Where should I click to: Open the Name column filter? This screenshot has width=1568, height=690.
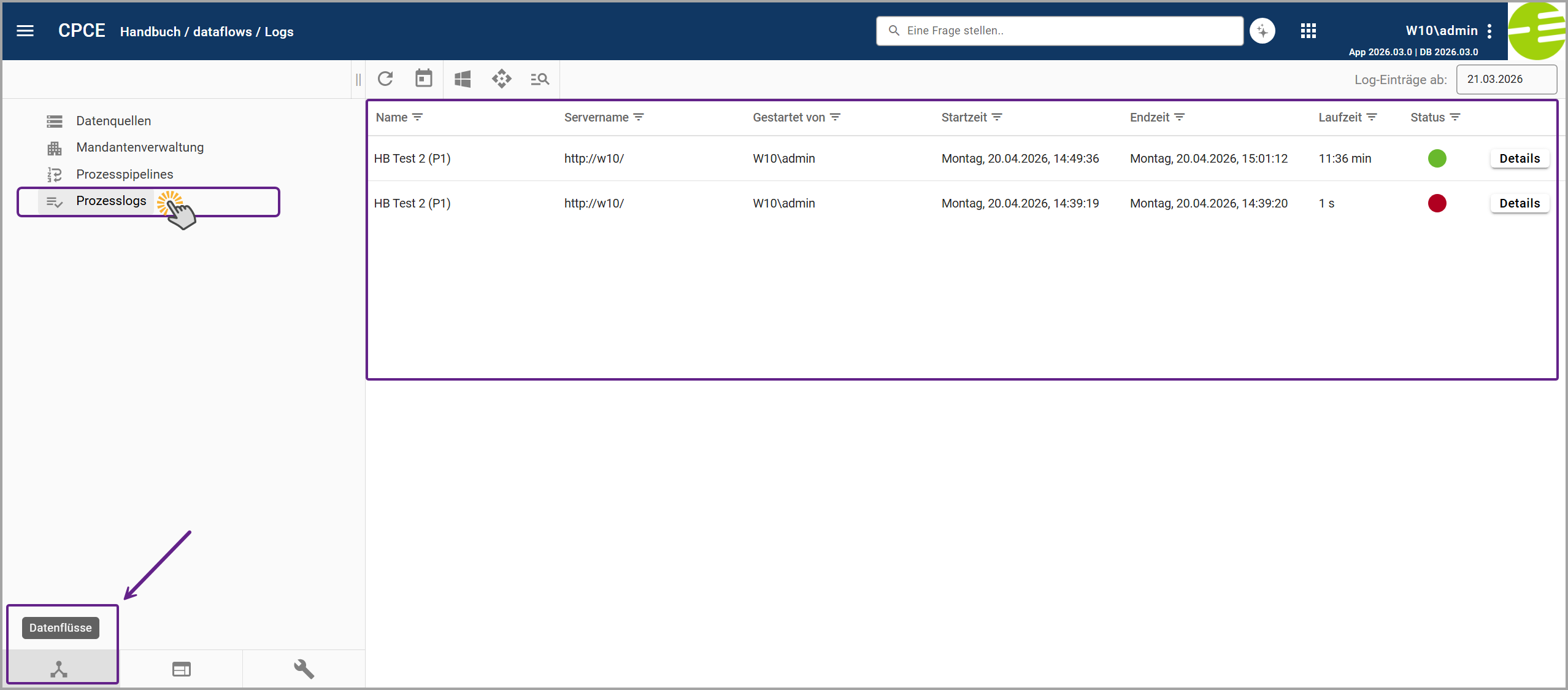tap(418, 117)
